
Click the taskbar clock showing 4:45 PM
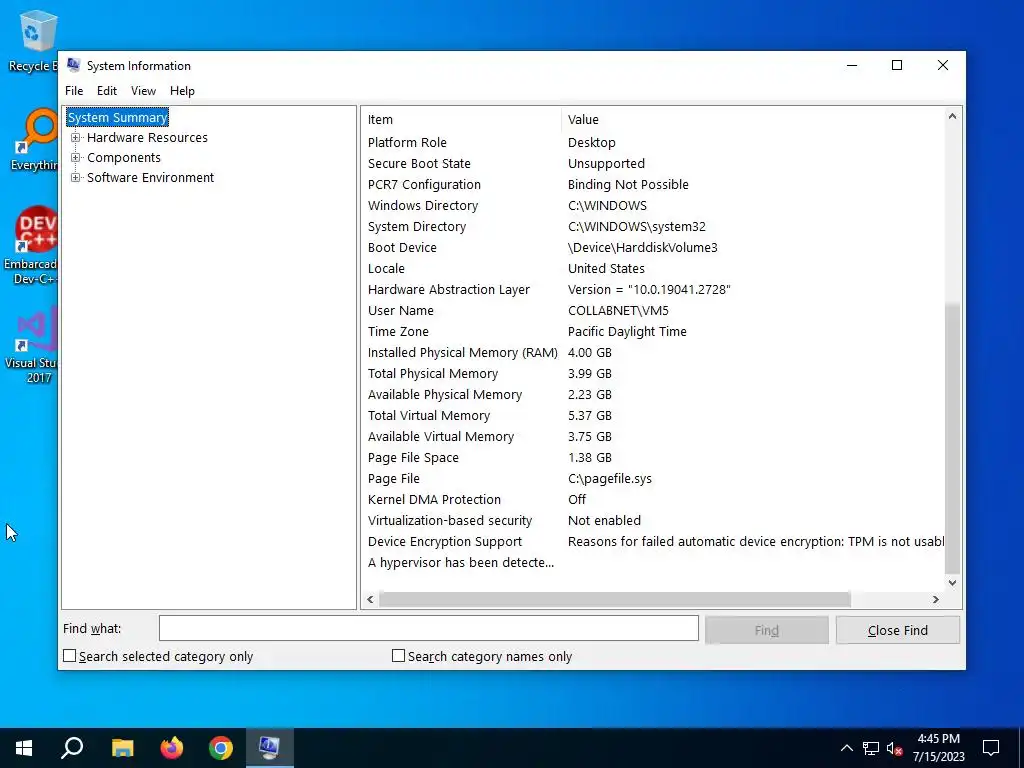click(938, 748)
